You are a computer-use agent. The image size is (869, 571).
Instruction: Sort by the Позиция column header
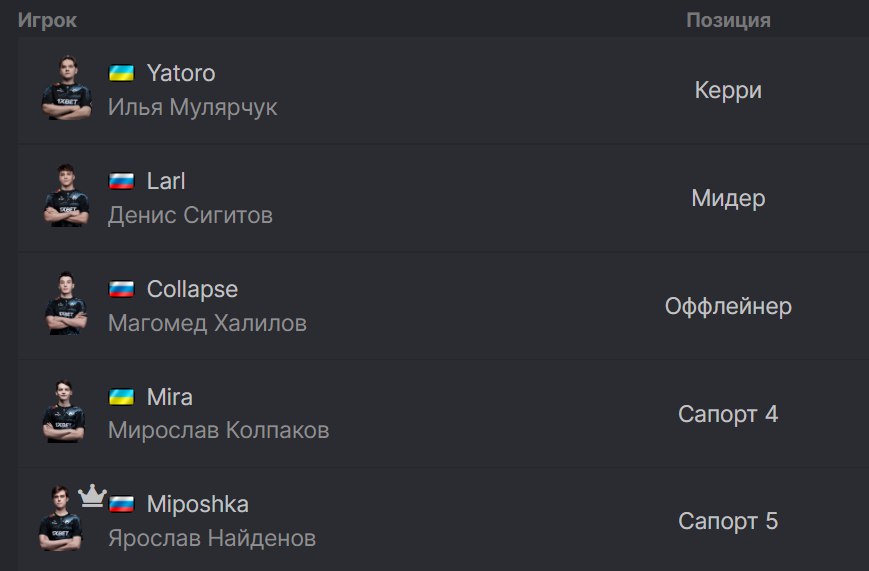[728, 20]
